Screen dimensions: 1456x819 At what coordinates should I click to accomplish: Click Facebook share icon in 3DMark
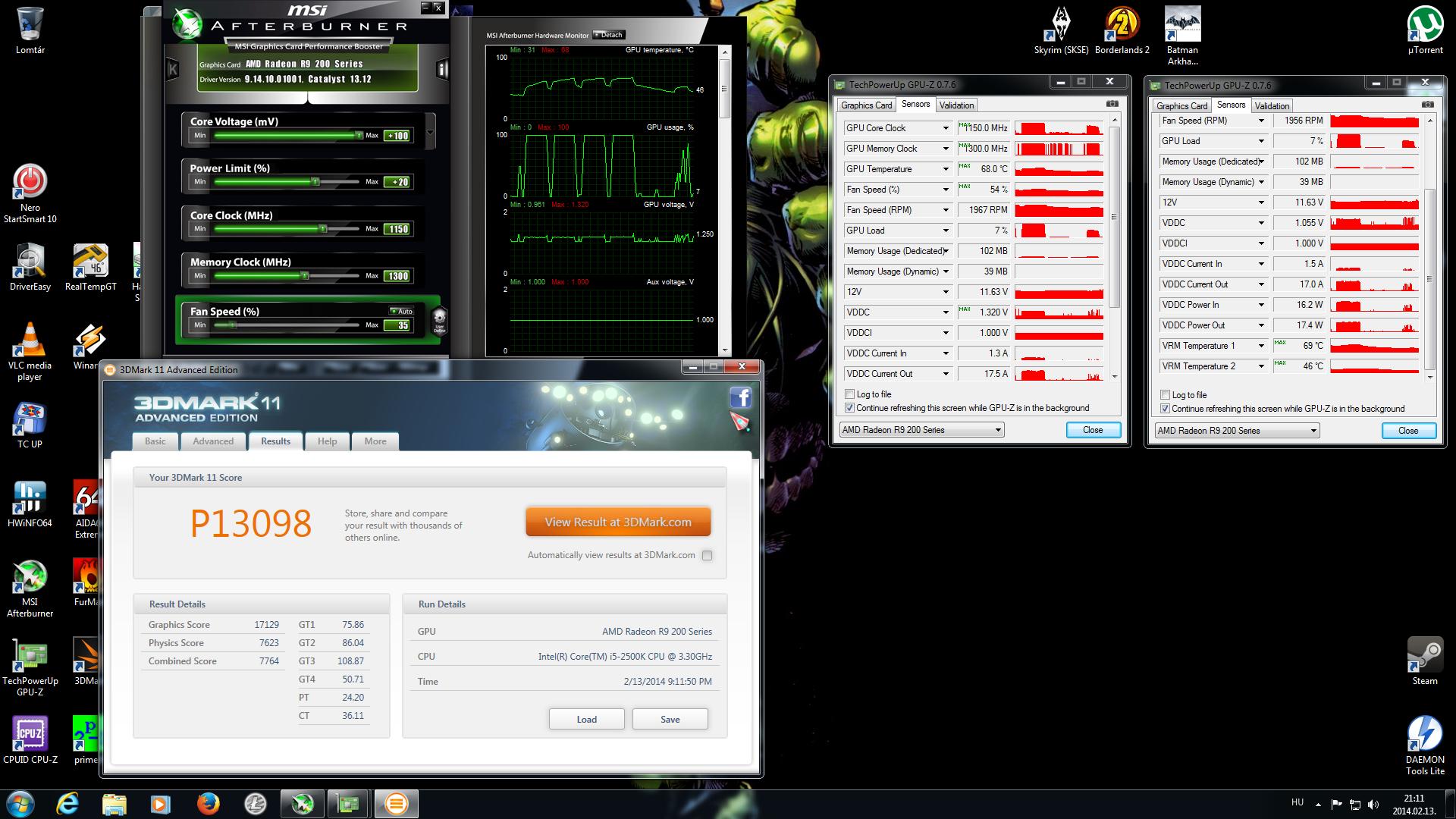[x=740, y=397]
